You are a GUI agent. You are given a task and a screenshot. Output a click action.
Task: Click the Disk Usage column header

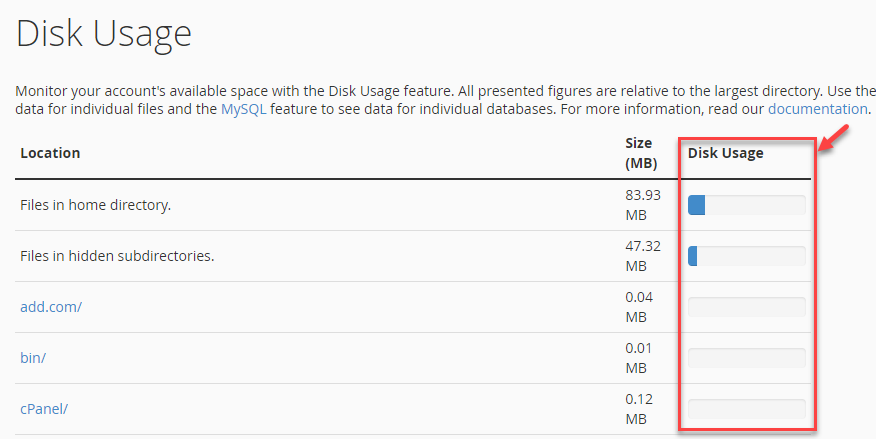(725, 153)
